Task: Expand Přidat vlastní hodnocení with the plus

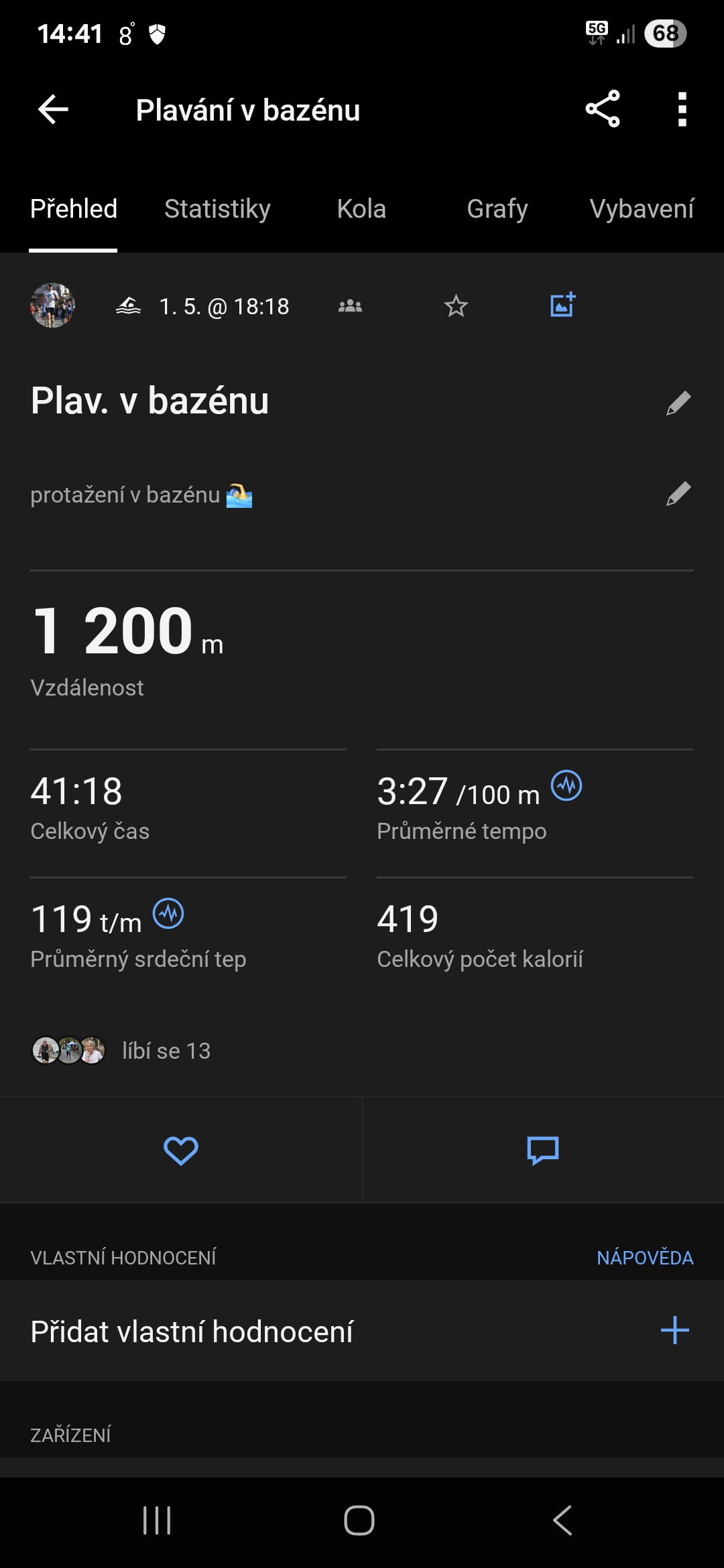Action: click(674, 1331)
